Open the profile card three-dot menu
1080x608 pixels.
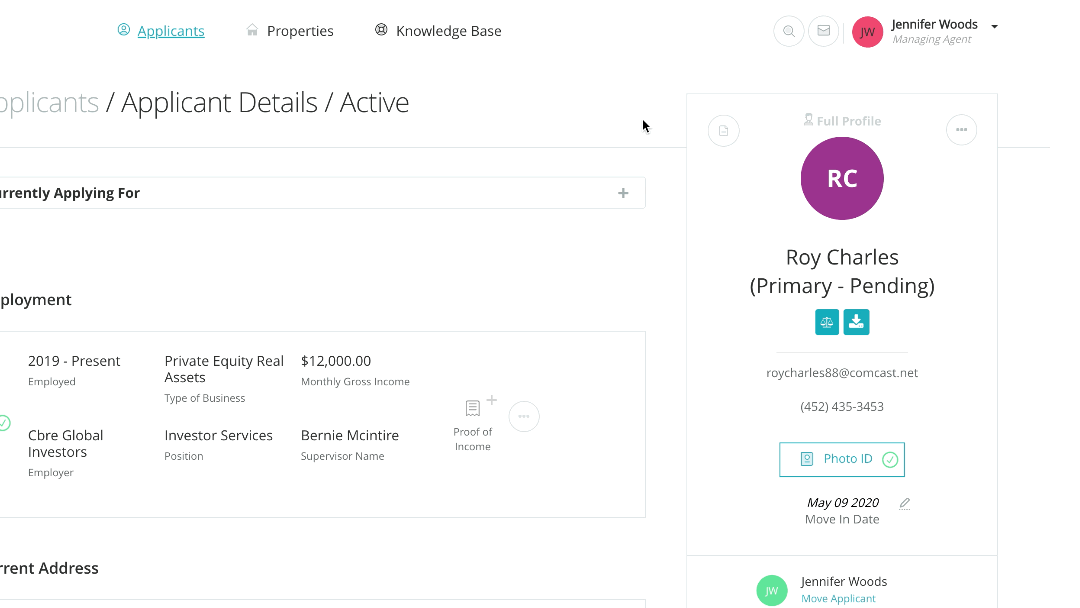(961, 130)
